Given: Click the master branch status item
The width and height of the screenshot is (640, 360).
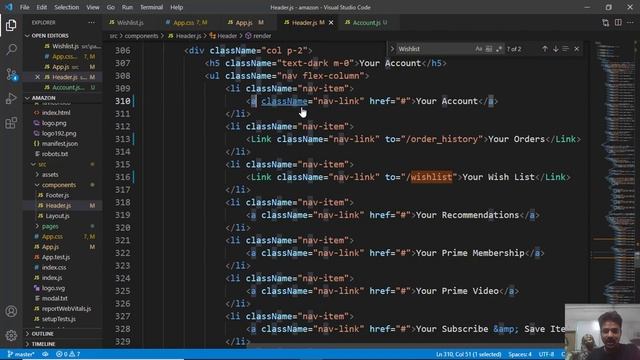Looking at the screenshot, I should click(21, 354).
